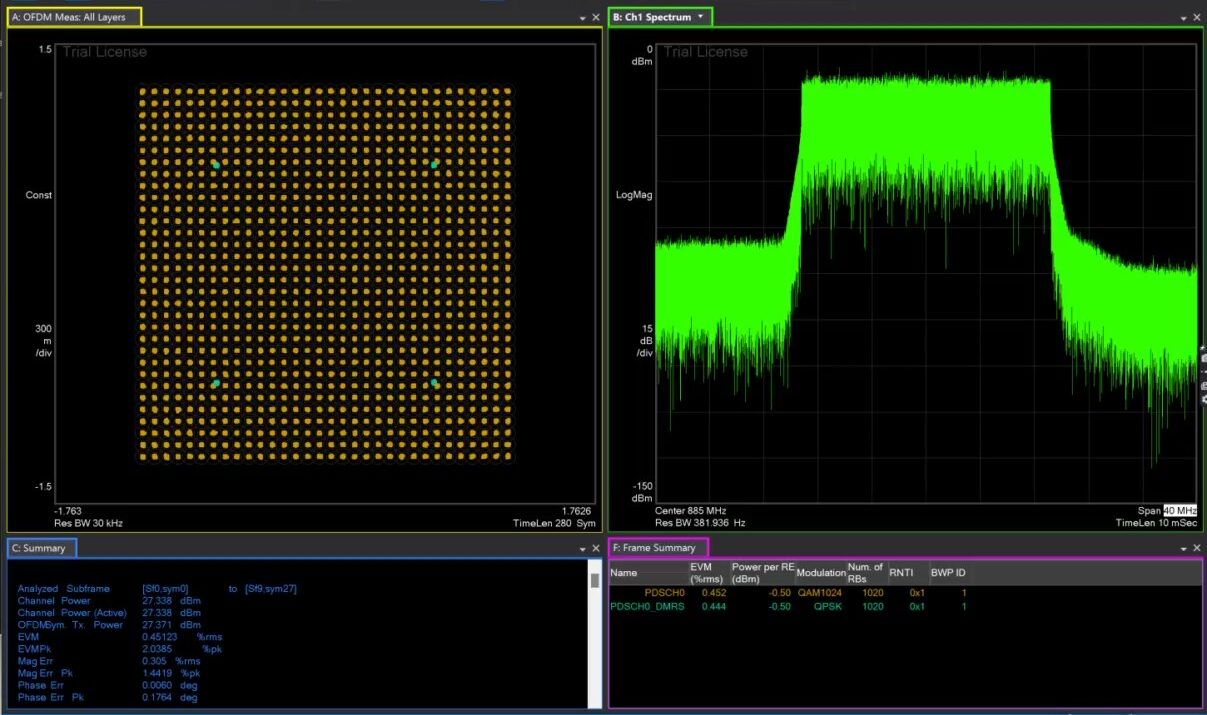Screen dimensions: 1207x715
Task: Select the F: Frame Summary tab
Action: click(658, 548)
